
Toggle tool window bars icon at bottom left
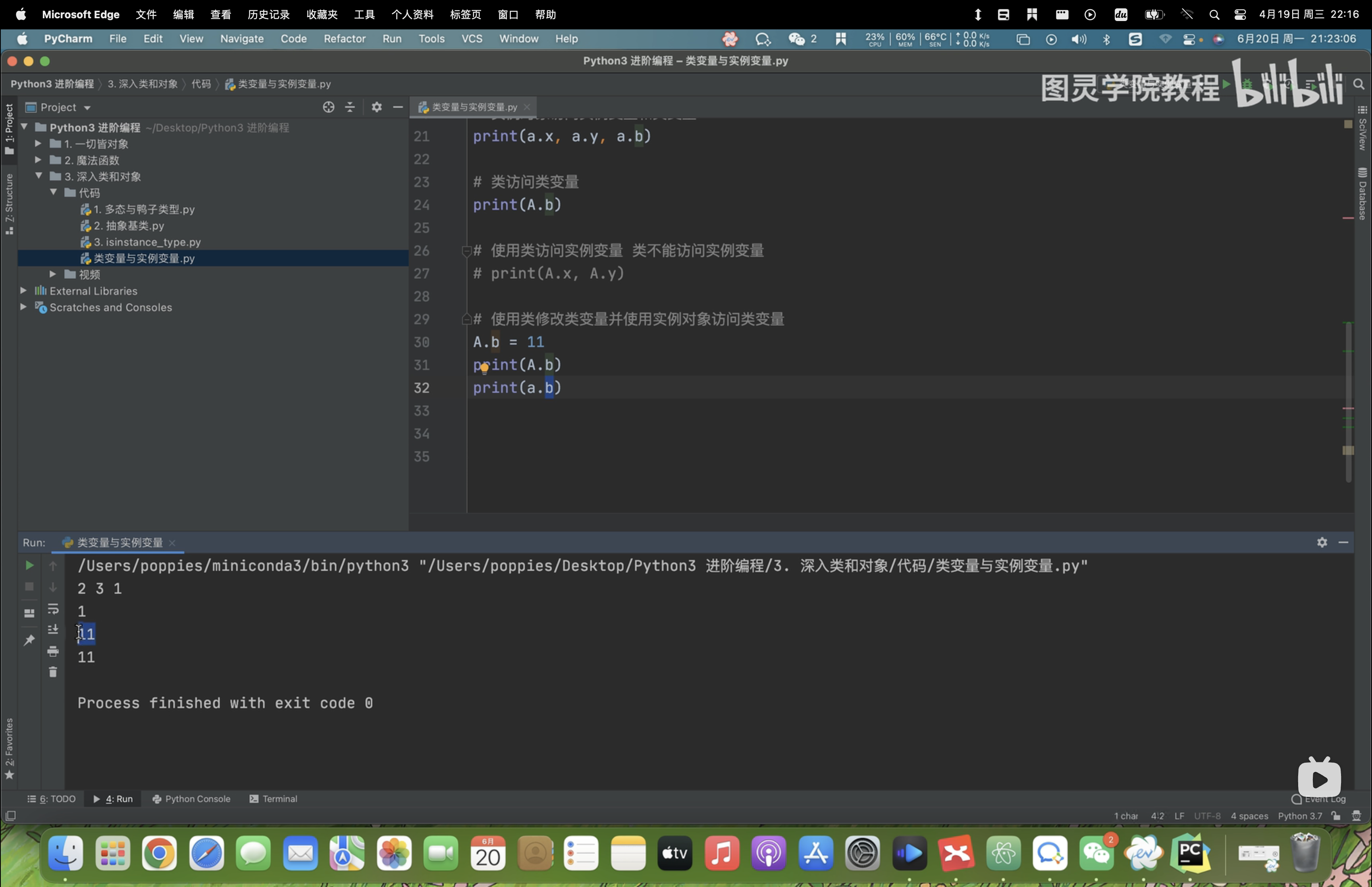coord(10,816)
